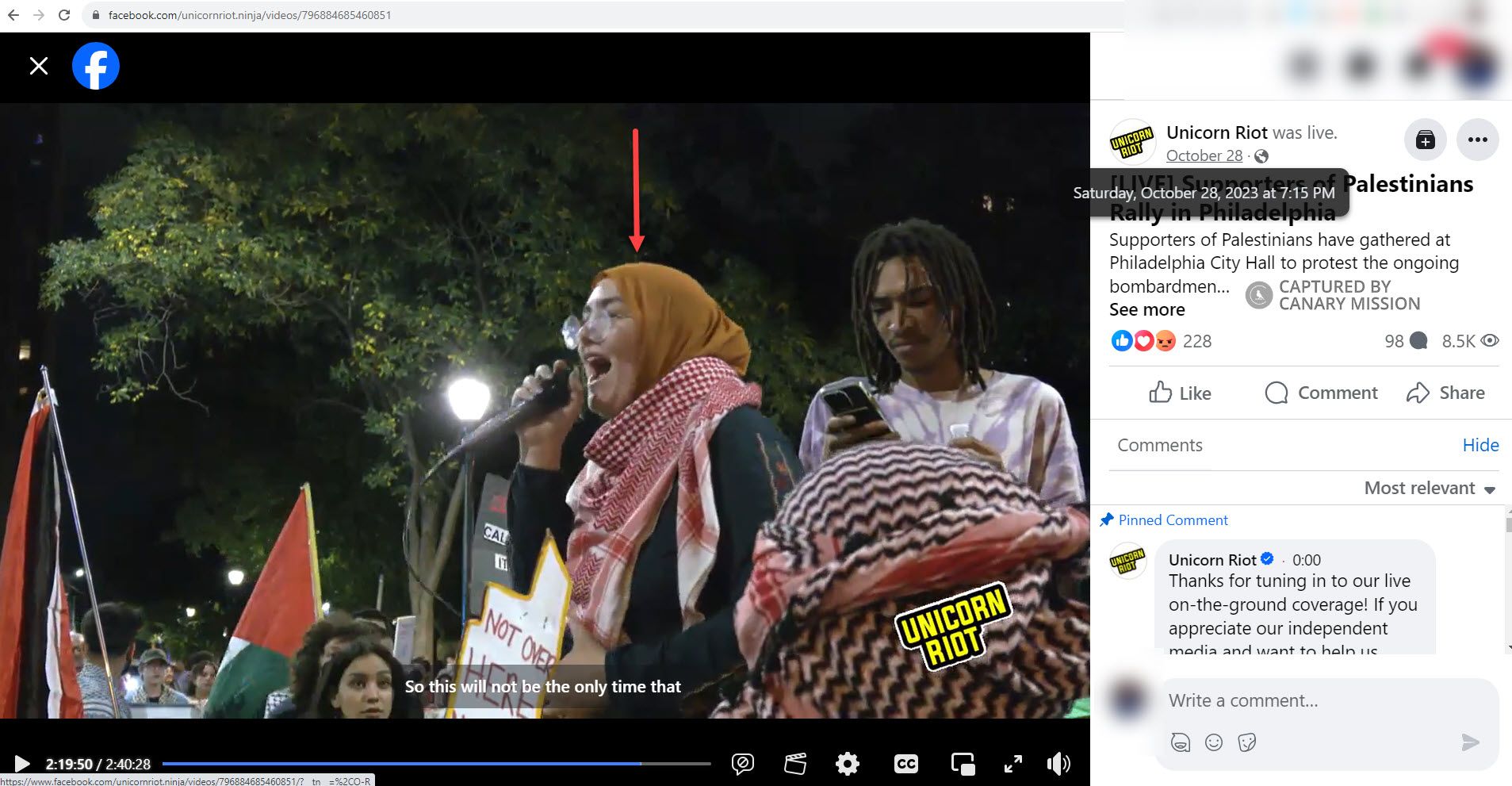
Task: Open the October 28 post timestamp link
Action: click(x=1204, y=155)
